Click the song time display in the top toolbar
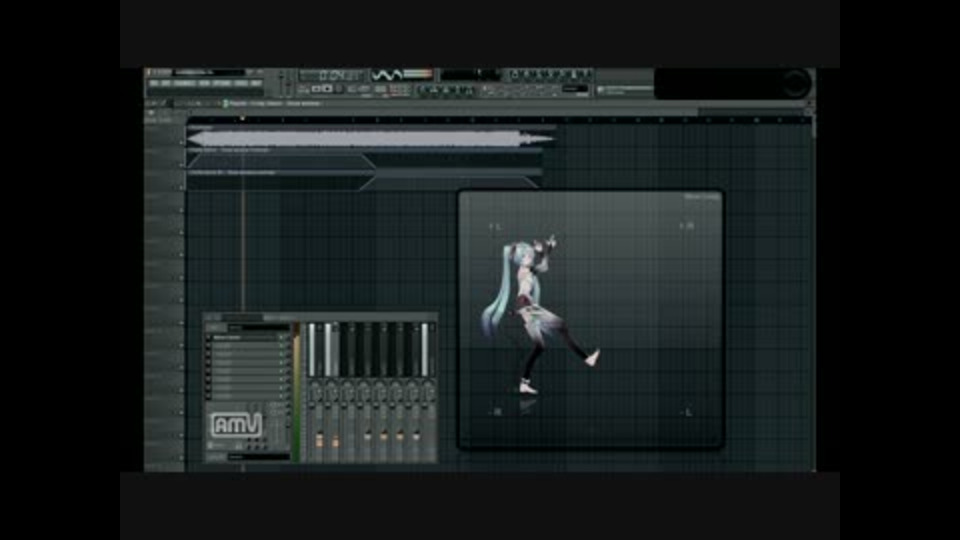The height and width of the screenshot is (540, 960). coord(332,75)
